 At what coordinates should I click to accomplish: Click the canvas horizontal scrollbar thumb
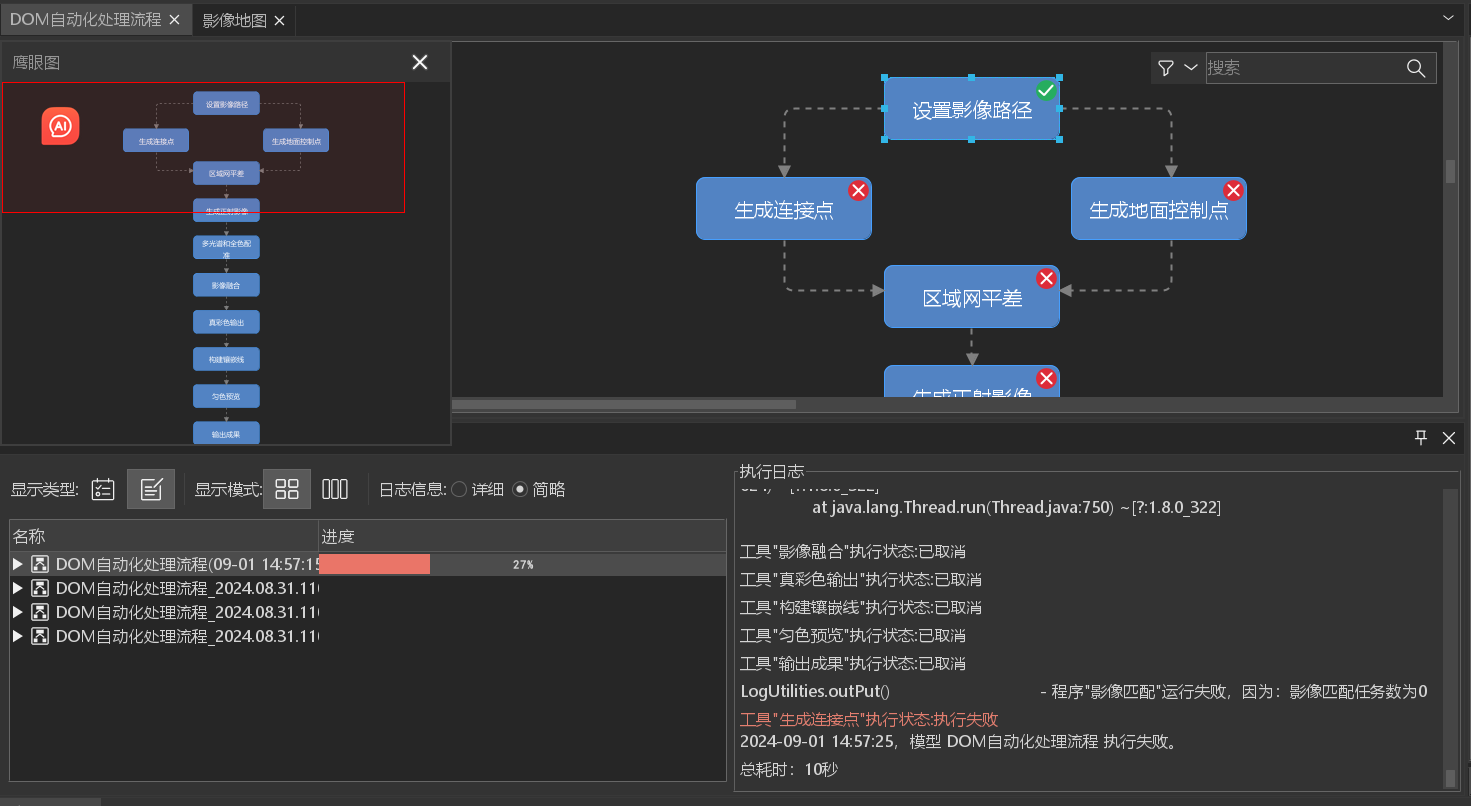624,405
